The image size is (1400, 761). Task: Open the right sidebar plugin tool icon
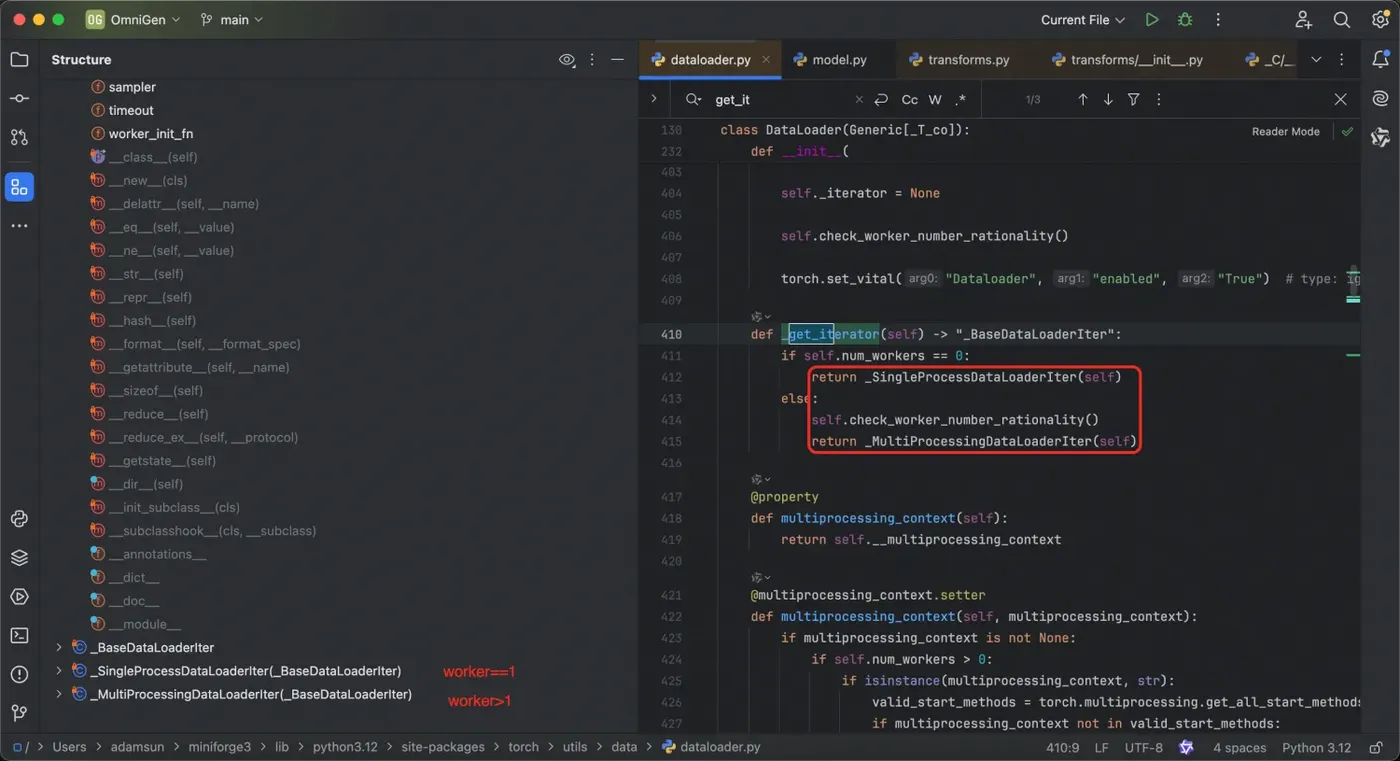tap(1381, 137)
